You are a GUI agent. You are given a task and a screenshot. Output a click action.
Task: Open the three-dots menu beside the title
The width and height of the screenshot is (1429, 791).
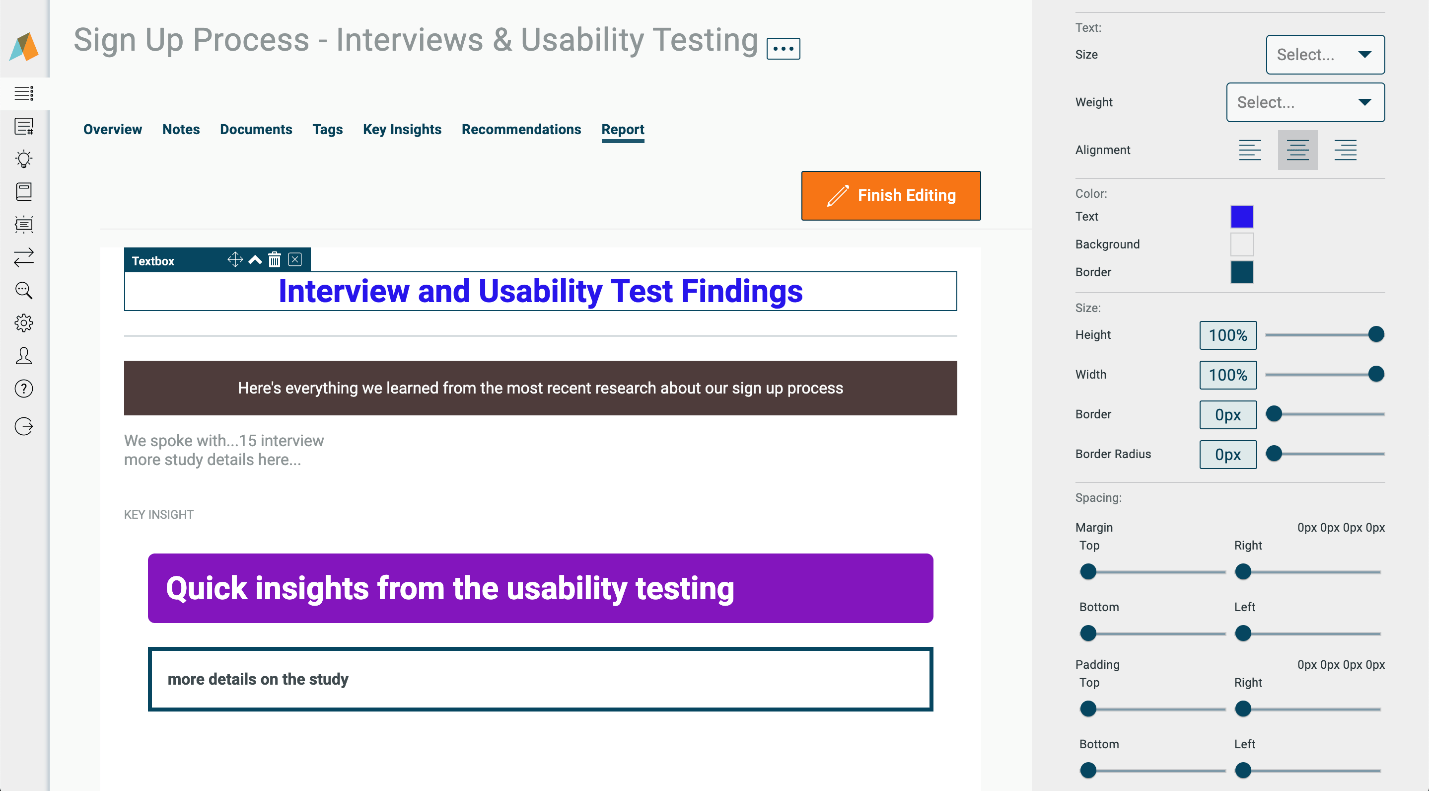tap(783, 48)
